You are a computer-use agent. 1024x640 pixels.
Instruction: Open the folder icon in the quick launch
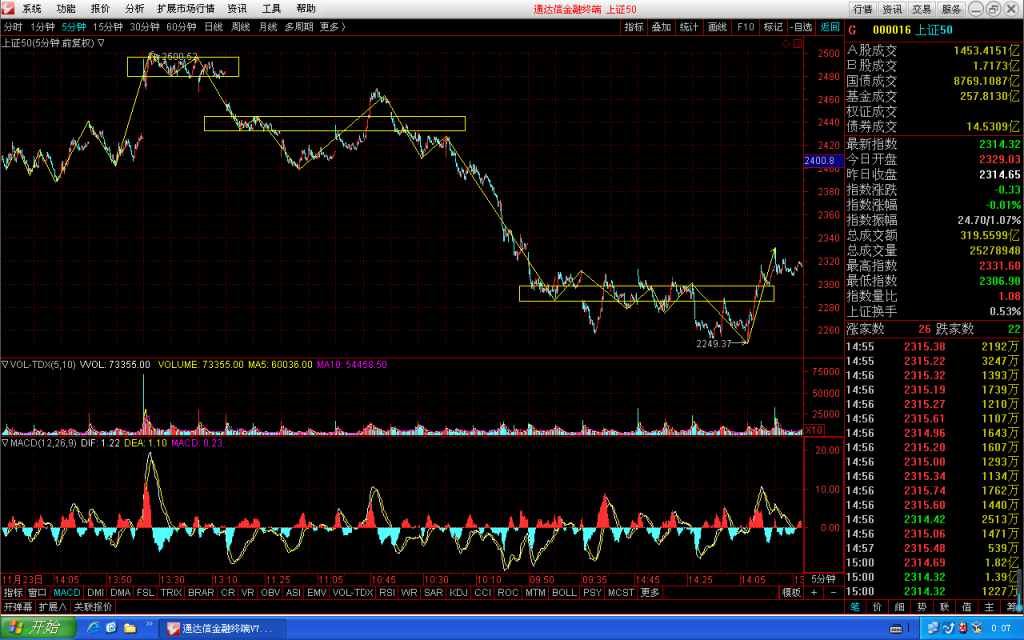pyautogui.click(x=130, y=628)
